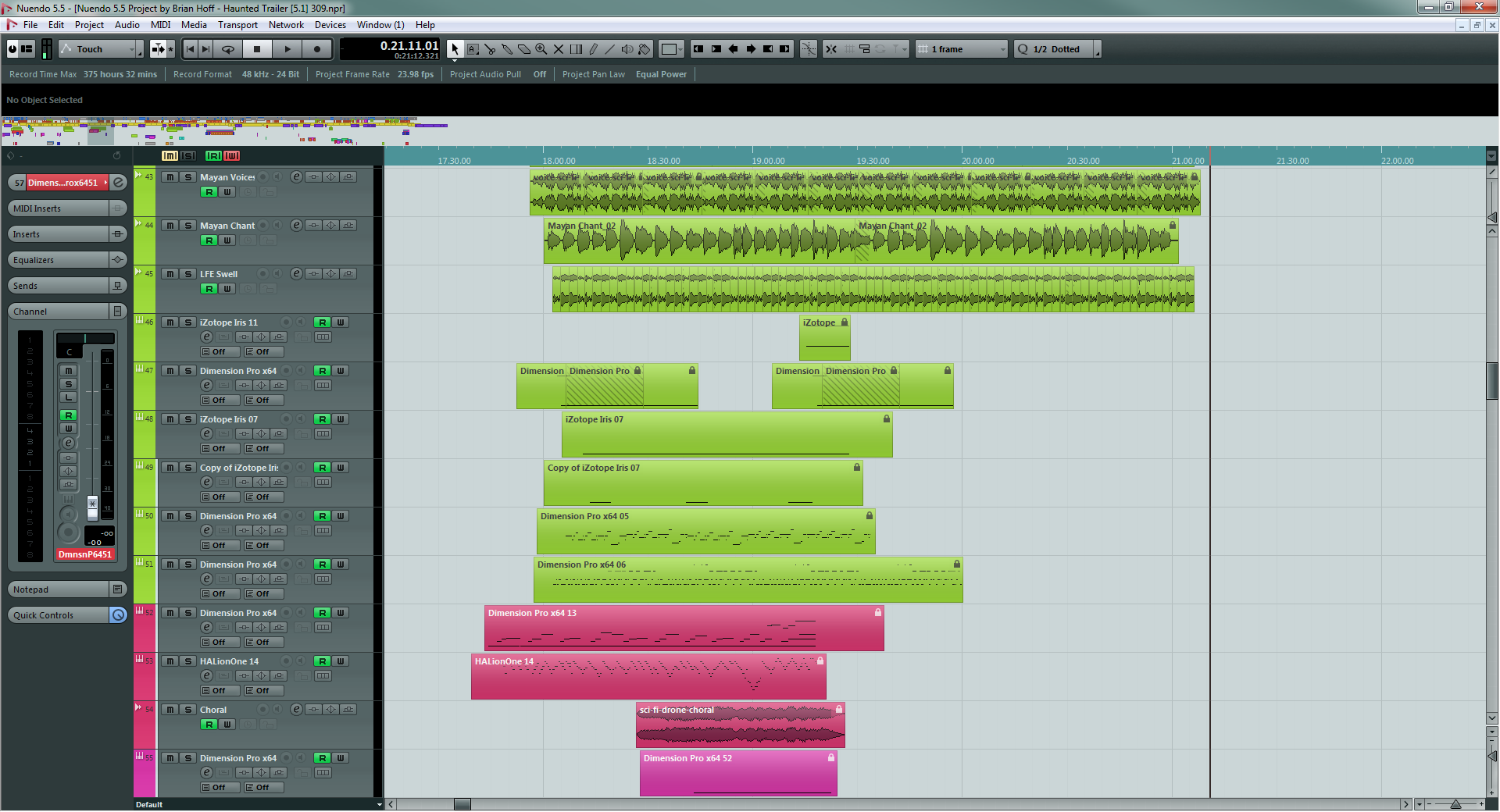Select the HALionOne 14 MIDI clip
This screenshot has height=812, width=1500.
coord(648,676)
